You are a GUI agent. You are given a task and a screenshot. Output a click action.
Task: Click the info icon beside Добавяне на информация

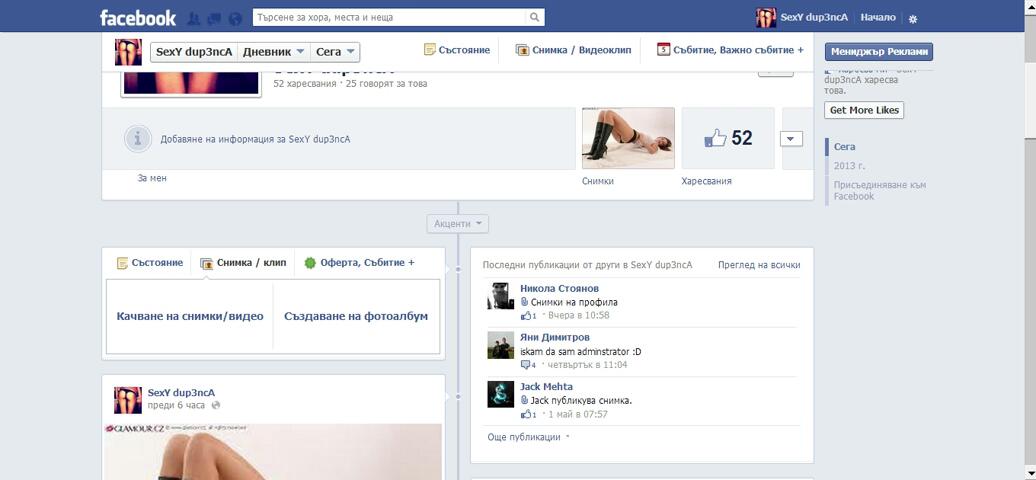(138, 139)
